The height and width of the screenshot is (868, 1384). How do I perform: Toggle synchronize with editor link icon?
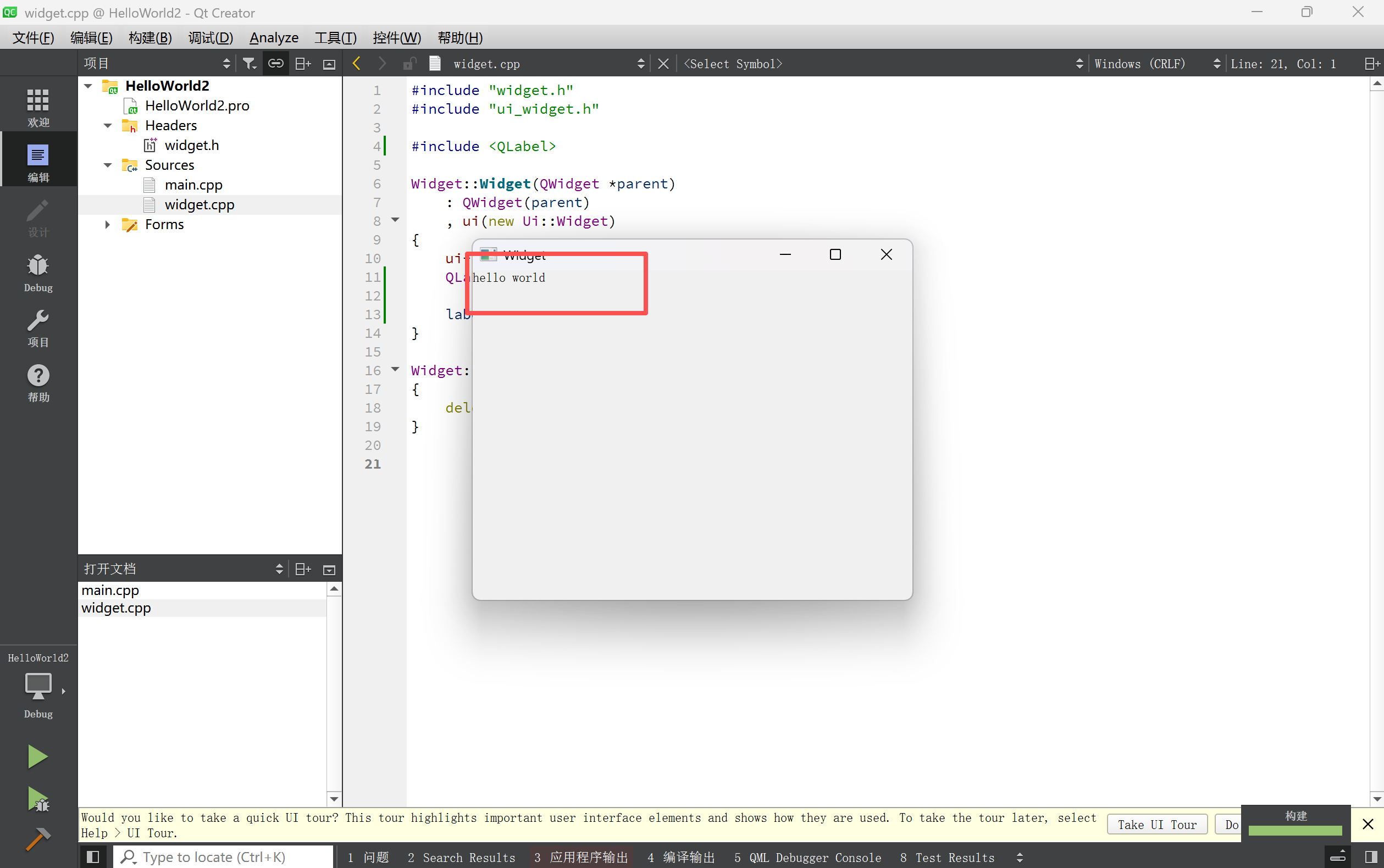tap(276, 64)
